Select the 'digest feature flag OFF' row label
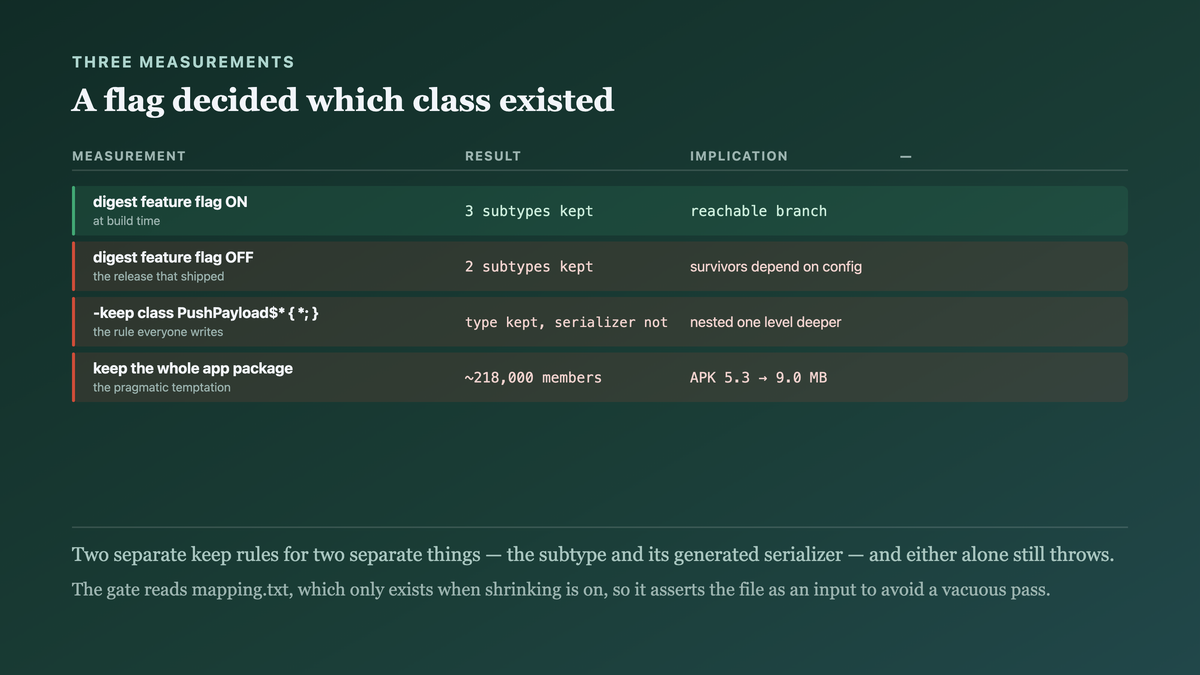This screenshot has height=675, width=1200. [173, 257]
